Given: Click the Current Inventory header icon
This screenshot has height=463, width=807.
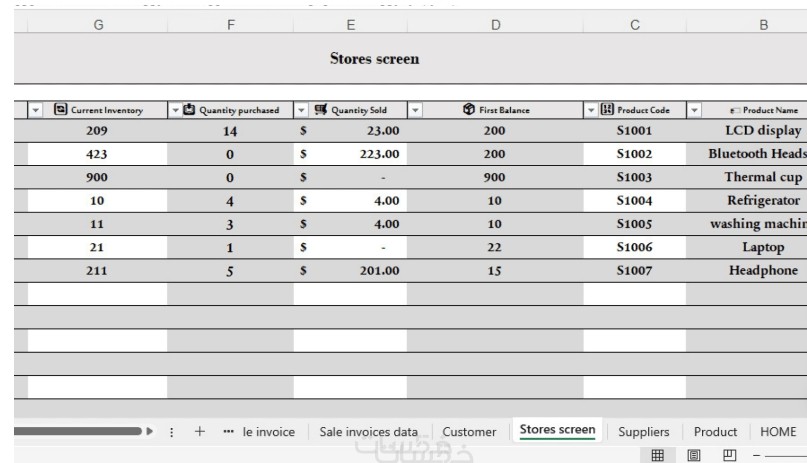Looking at the screenshot, I should pos(61,110).
